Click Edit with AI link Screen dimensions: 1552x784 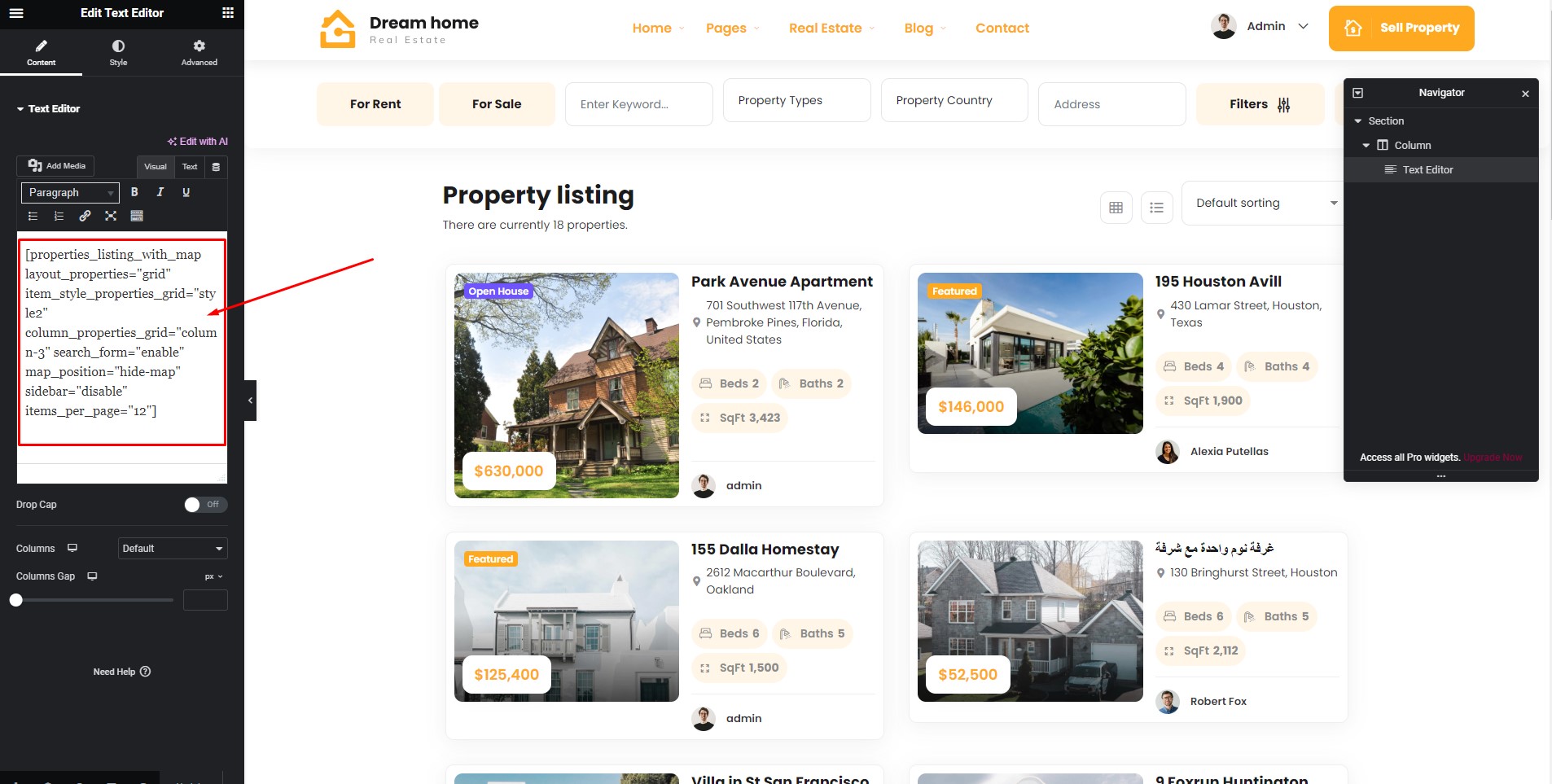(198, 142)
